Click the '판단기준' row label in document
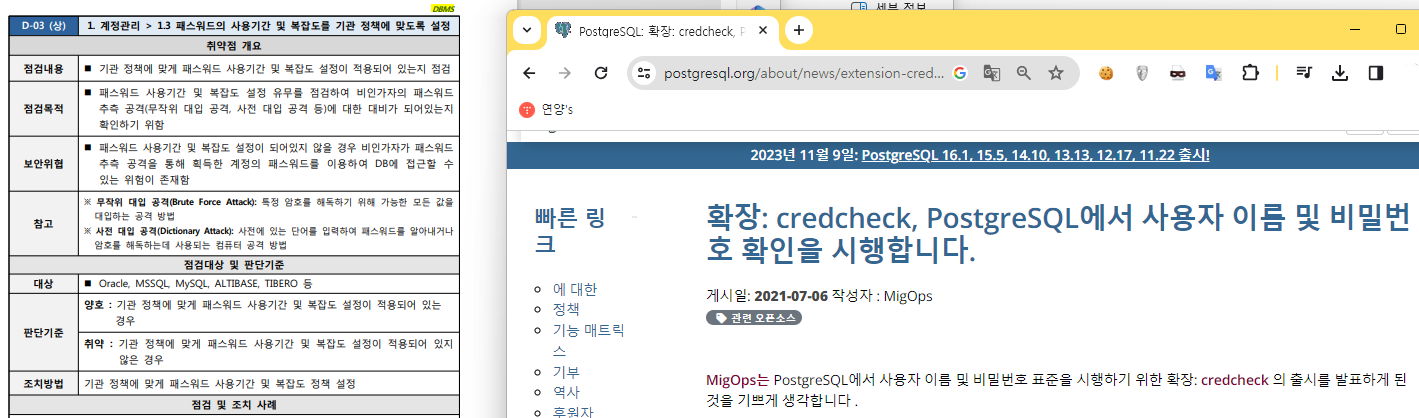The width and height of the screenshot is (1419, 418). [42, 331]
